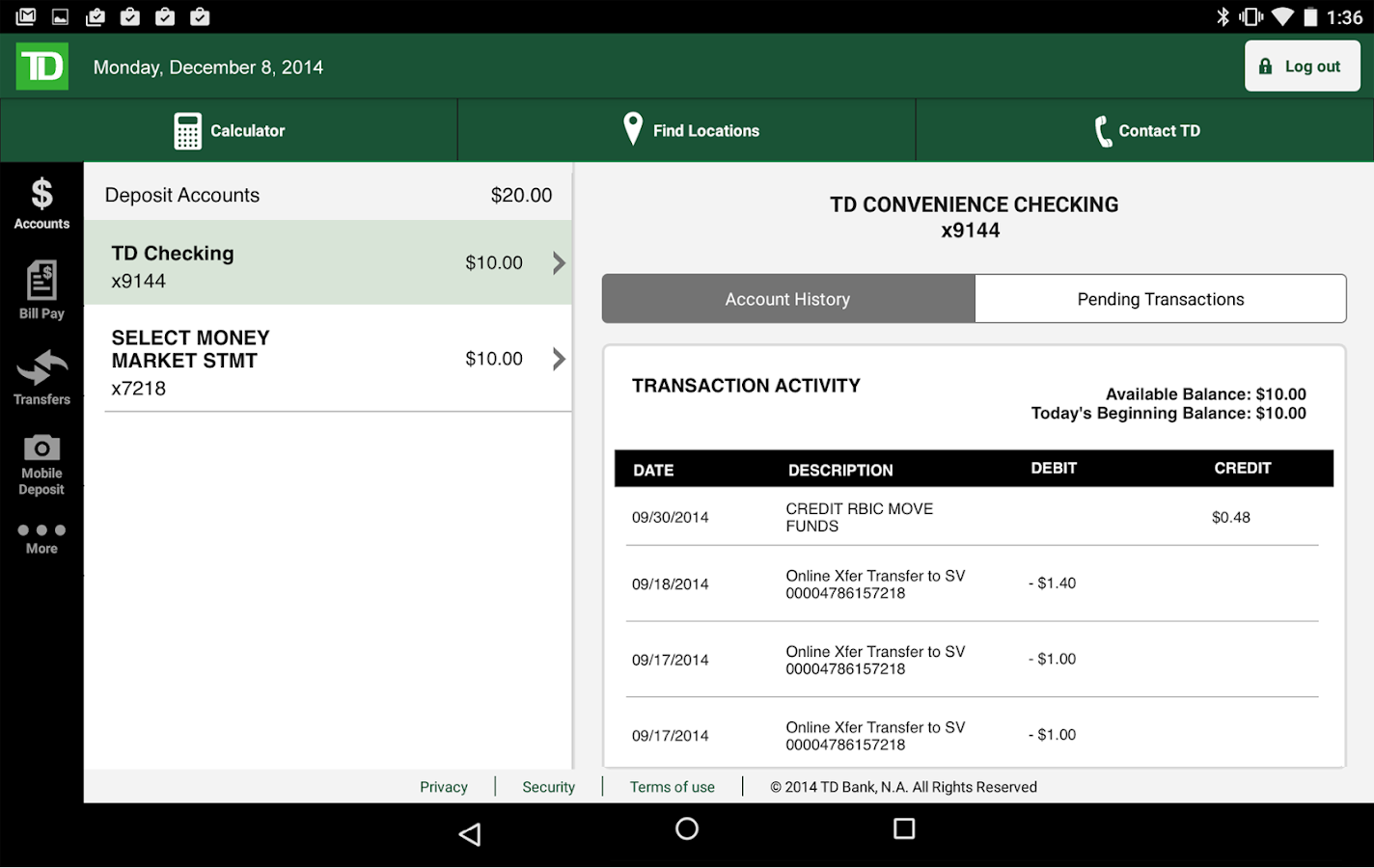Click the Deposit Accounts header
Screen dimensions: 1374x868
[x=182, y=195]
